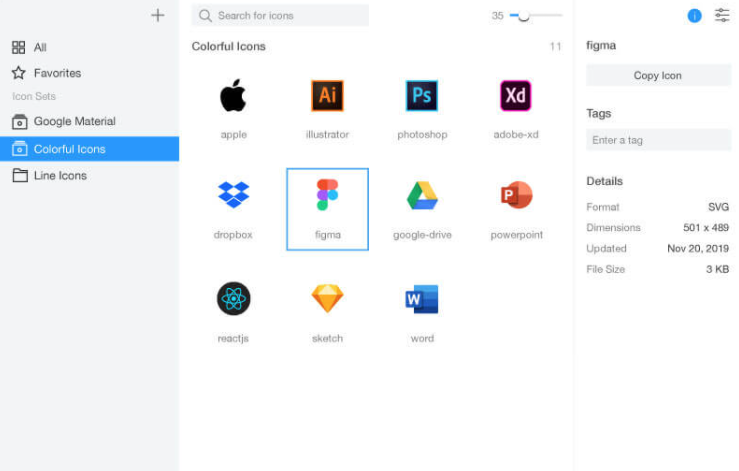This screenshot has width=739, height=471.
Task: Select the dropbox icon
Action: click(x=233, y=194)
